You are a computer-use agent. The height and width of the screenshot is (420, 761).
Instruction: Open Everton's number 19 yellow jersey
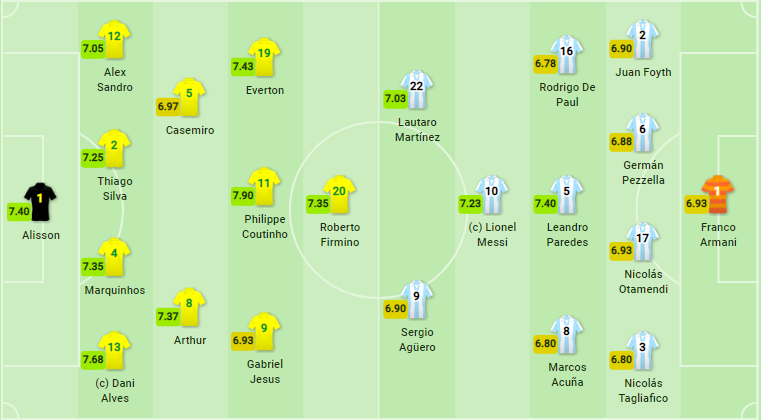click(264, 56)
